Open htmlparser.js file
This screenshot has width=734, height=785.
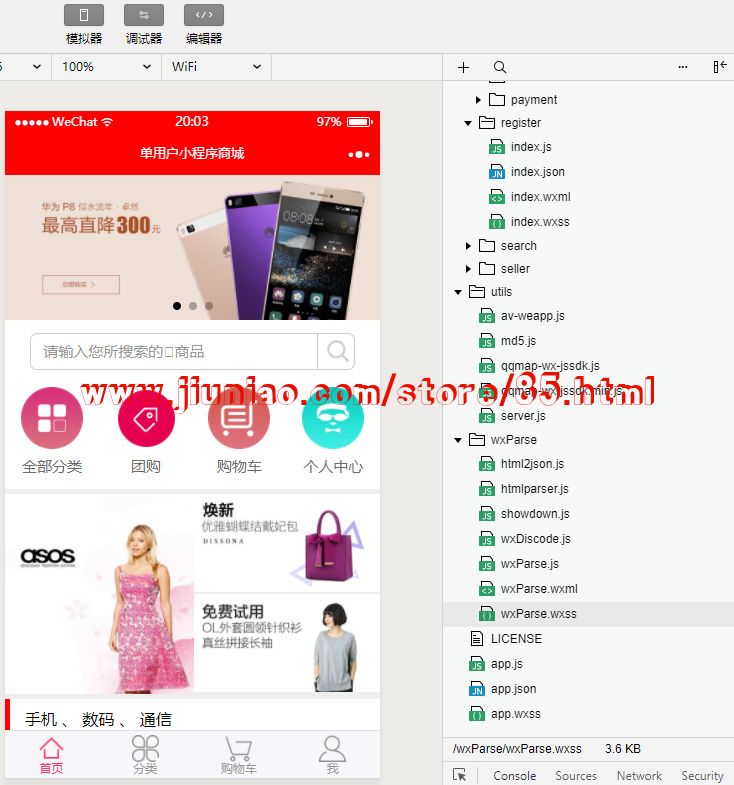tap(524, 489)
